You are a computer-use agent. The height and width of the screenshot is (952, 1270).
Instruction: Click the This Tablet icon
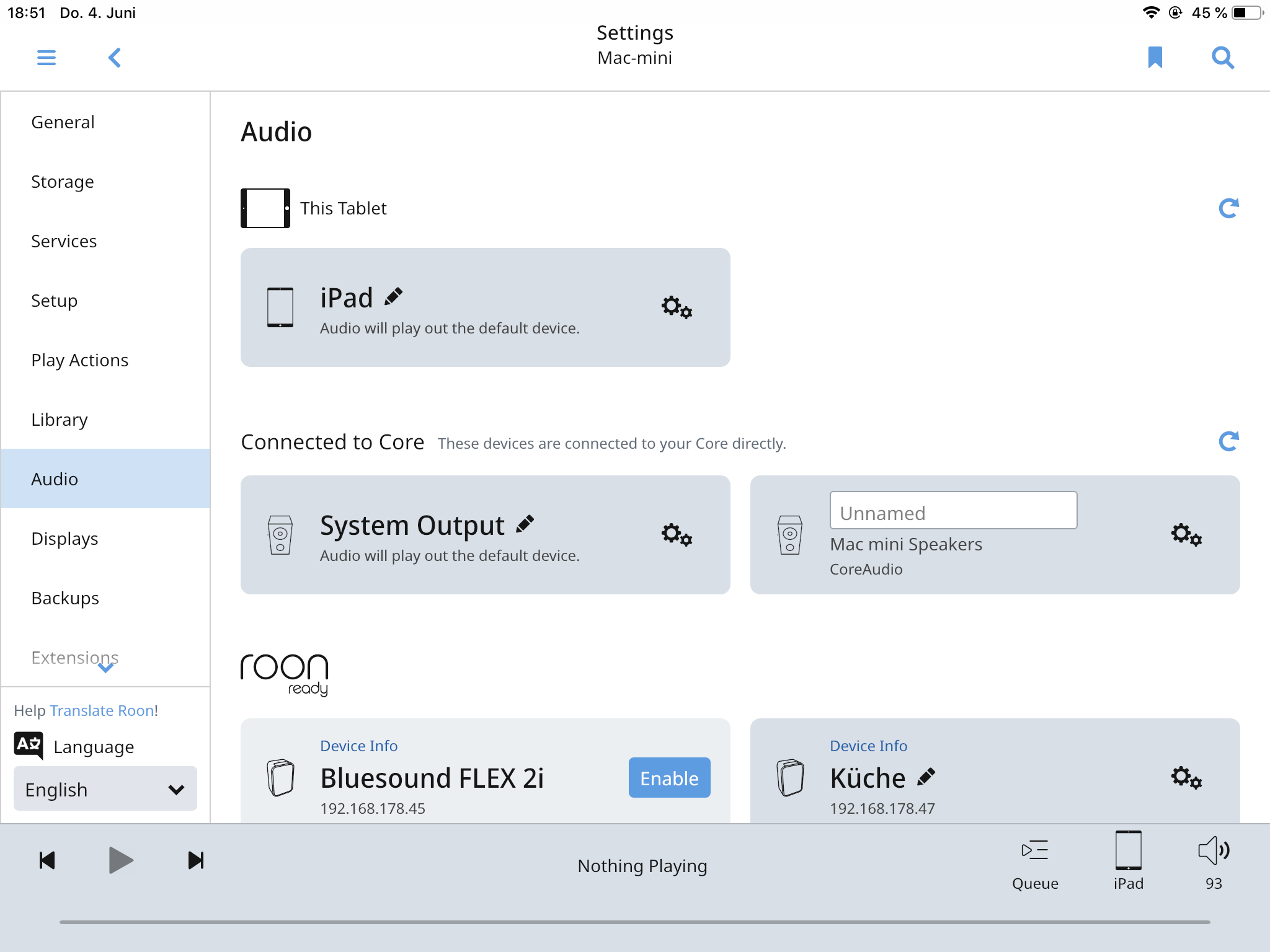click(x=265, y=208)
